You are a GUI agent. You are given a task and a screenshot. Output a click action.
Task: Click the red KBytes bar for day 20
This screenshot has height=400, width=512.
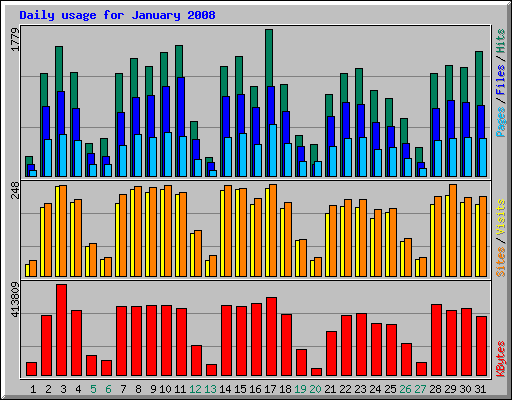pyautogui.click(x=316, y=372)
